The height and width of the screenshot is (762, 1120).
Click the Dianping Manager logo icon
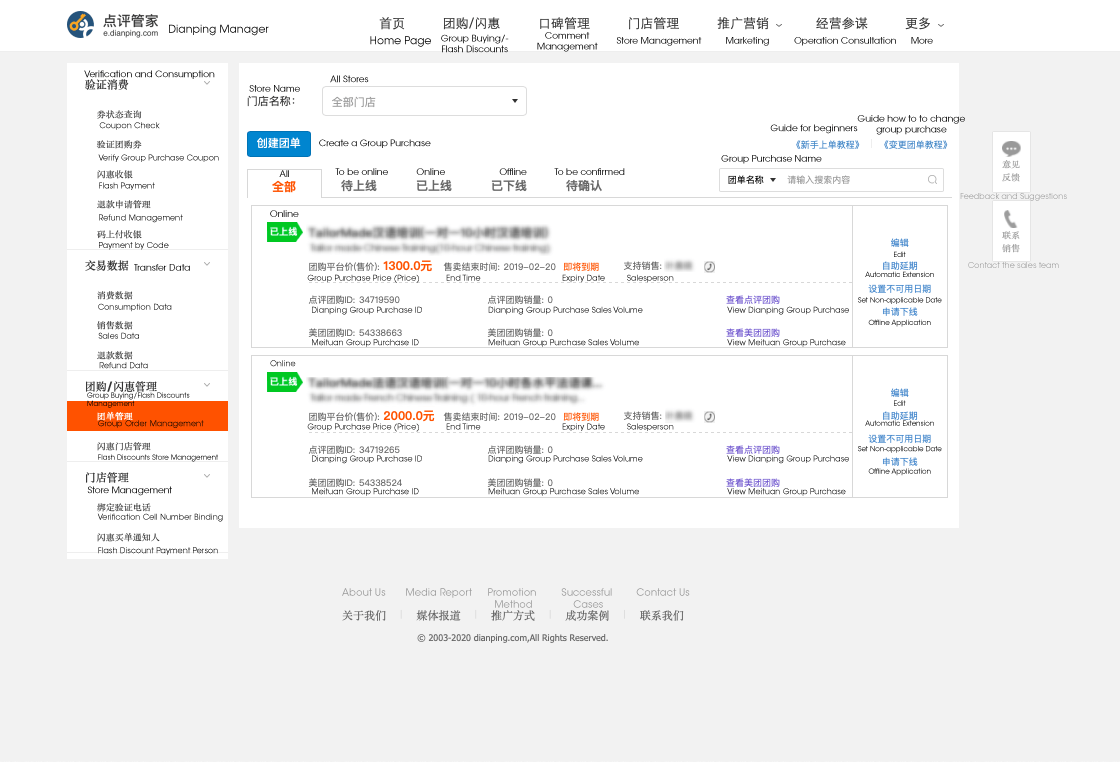click(81, 25)
